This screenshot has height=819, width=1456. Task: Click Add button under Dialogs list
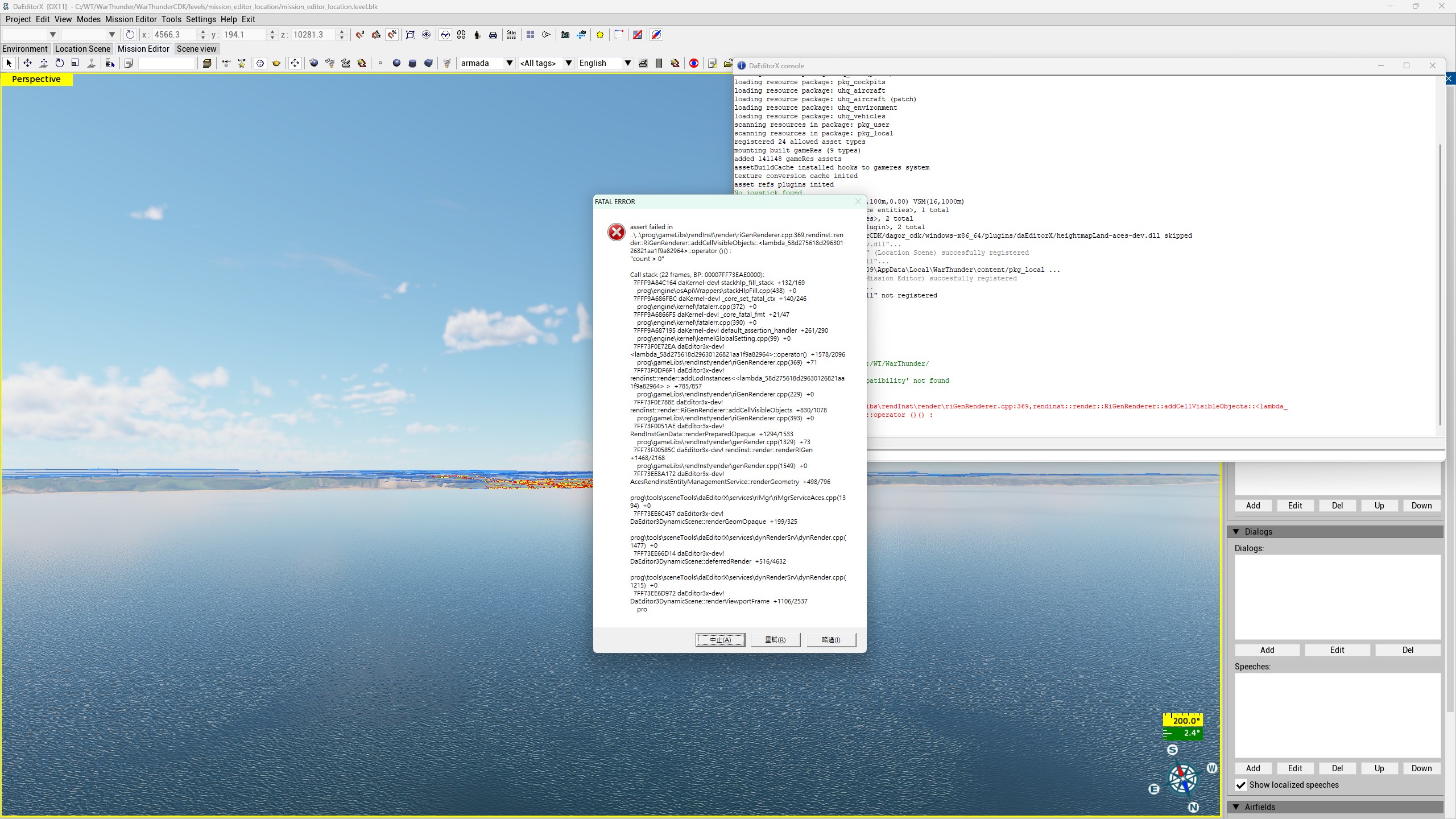[1267, 650]
